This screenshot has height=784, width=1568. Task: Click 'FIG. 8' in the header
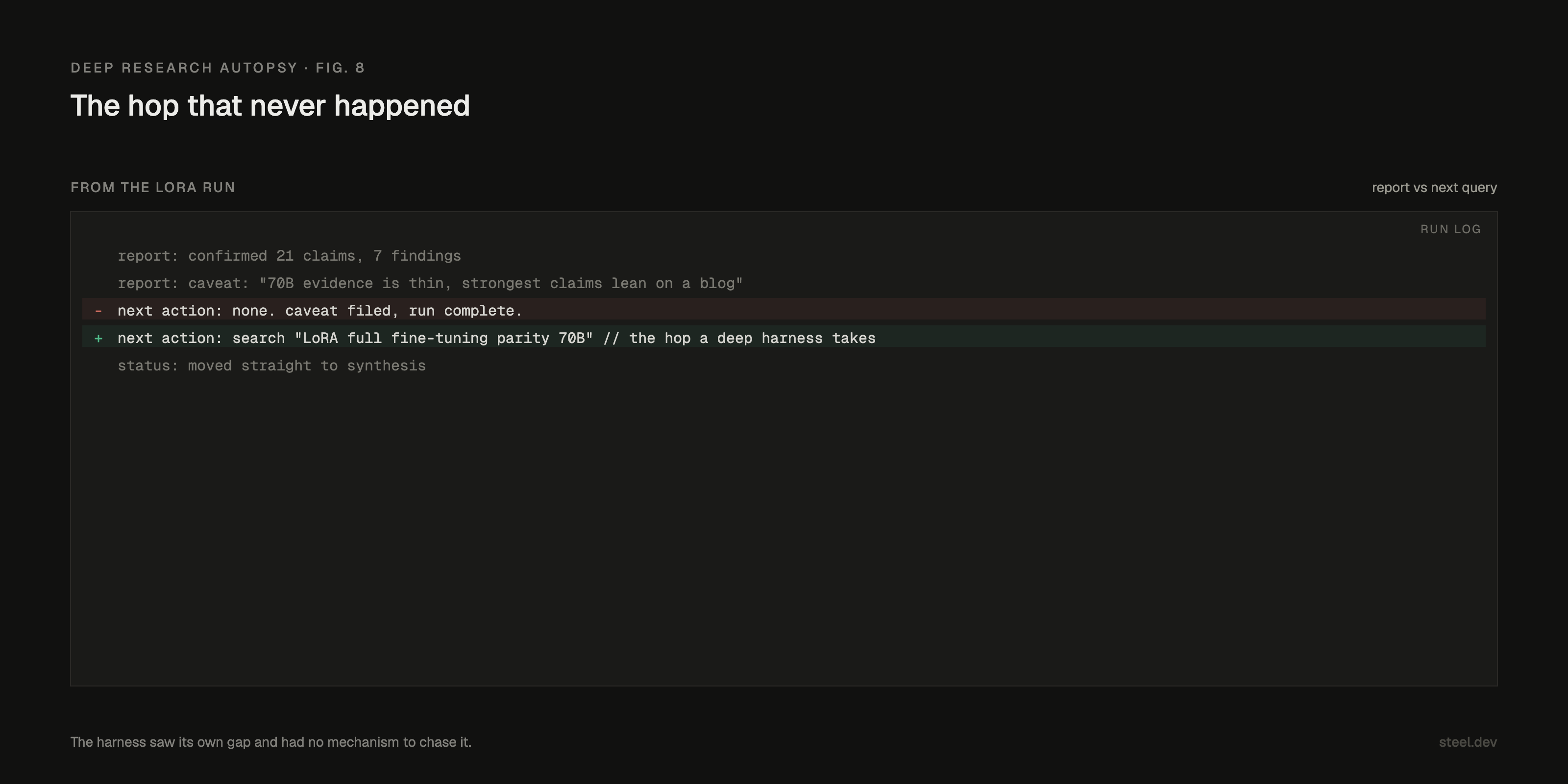click(340, 68)
